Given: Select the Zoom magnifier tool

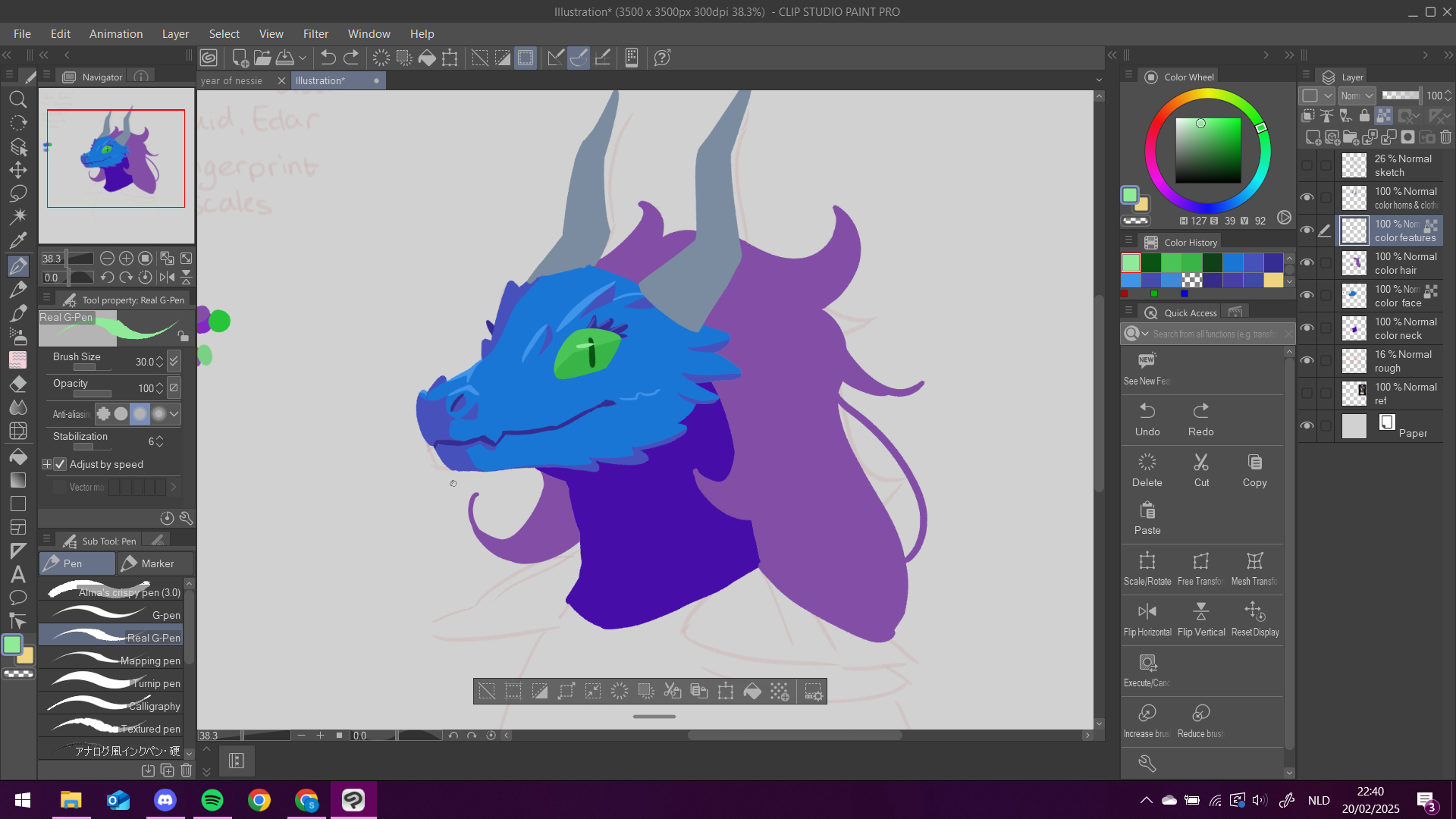Looking at the screenshot, I should click(x=18, y=99).
